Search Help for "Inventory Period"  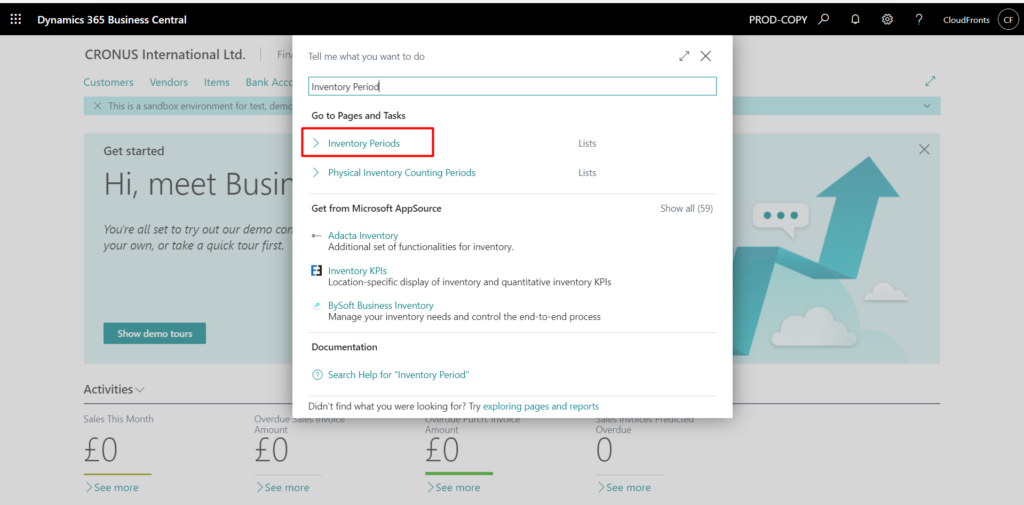pos(398,375)
